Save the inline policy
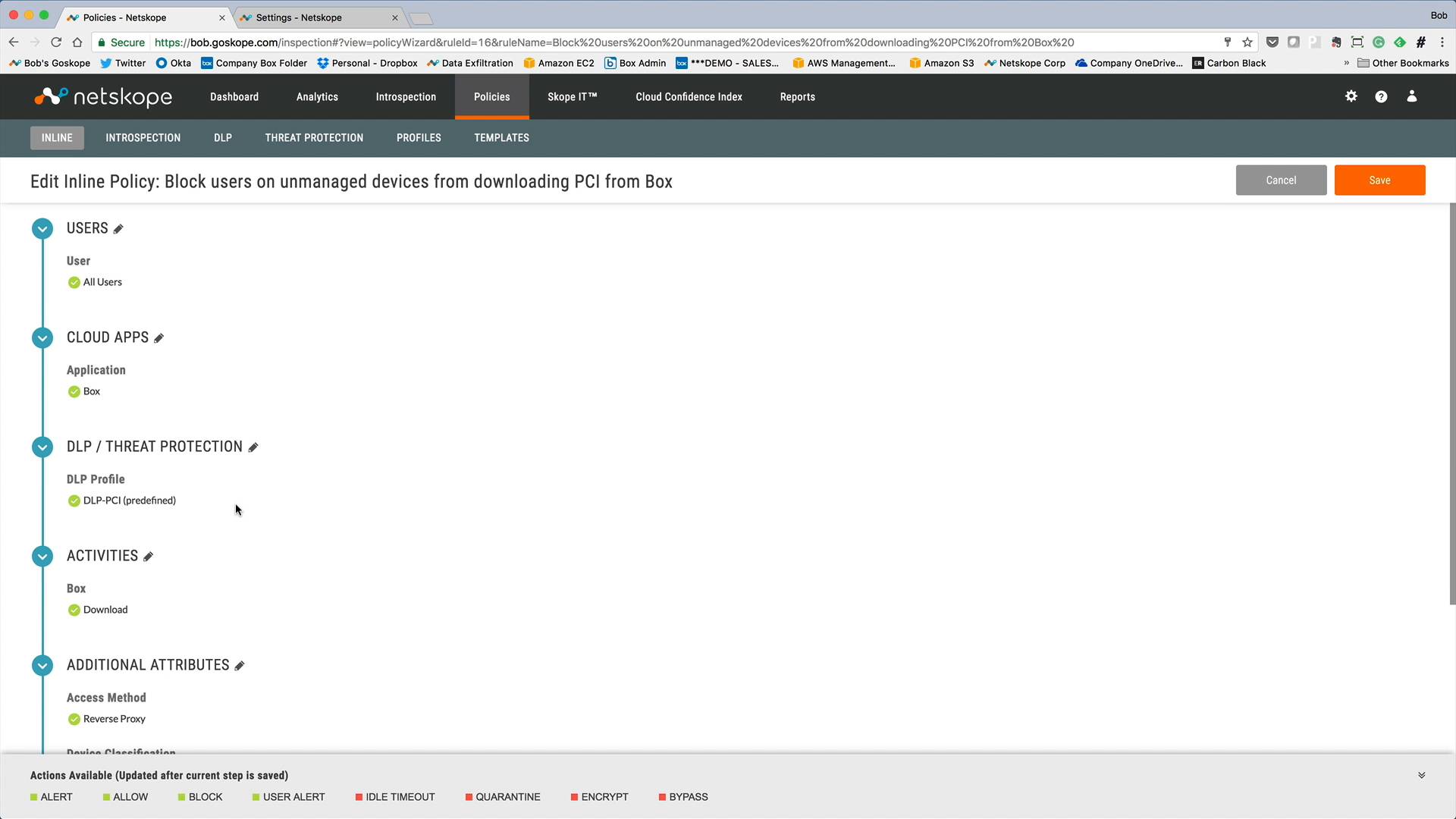Screen dimensions: 1456x819 coord(1379,180)
